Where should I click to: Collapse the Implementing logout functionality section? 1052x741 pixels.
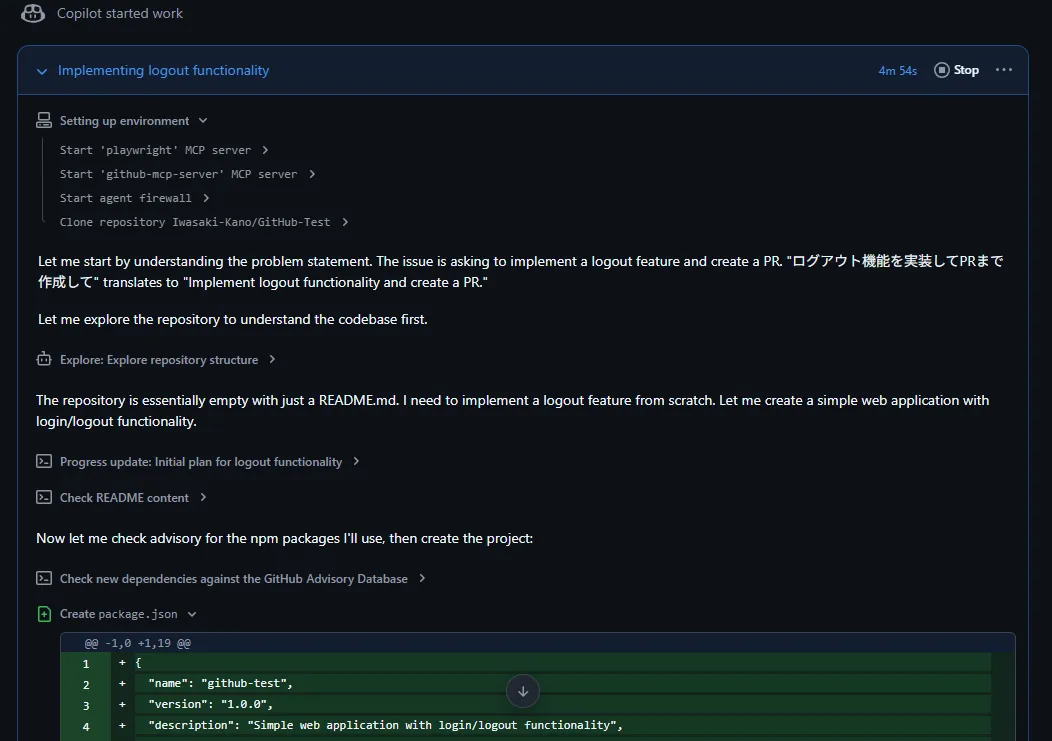click(42, 71)
